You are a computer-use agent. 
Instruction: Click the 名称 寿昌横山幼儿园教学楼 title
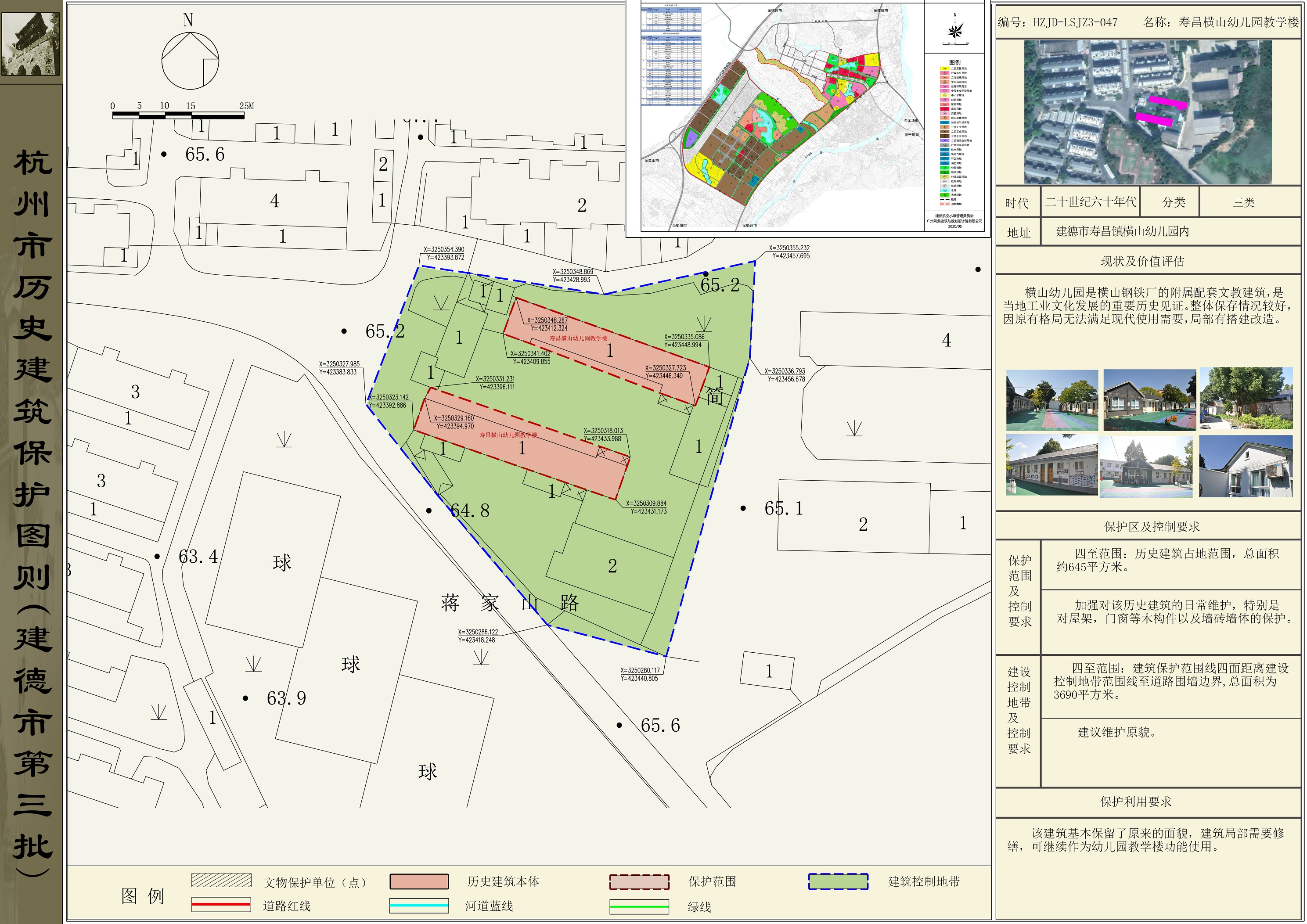[x=1221, y=22]
